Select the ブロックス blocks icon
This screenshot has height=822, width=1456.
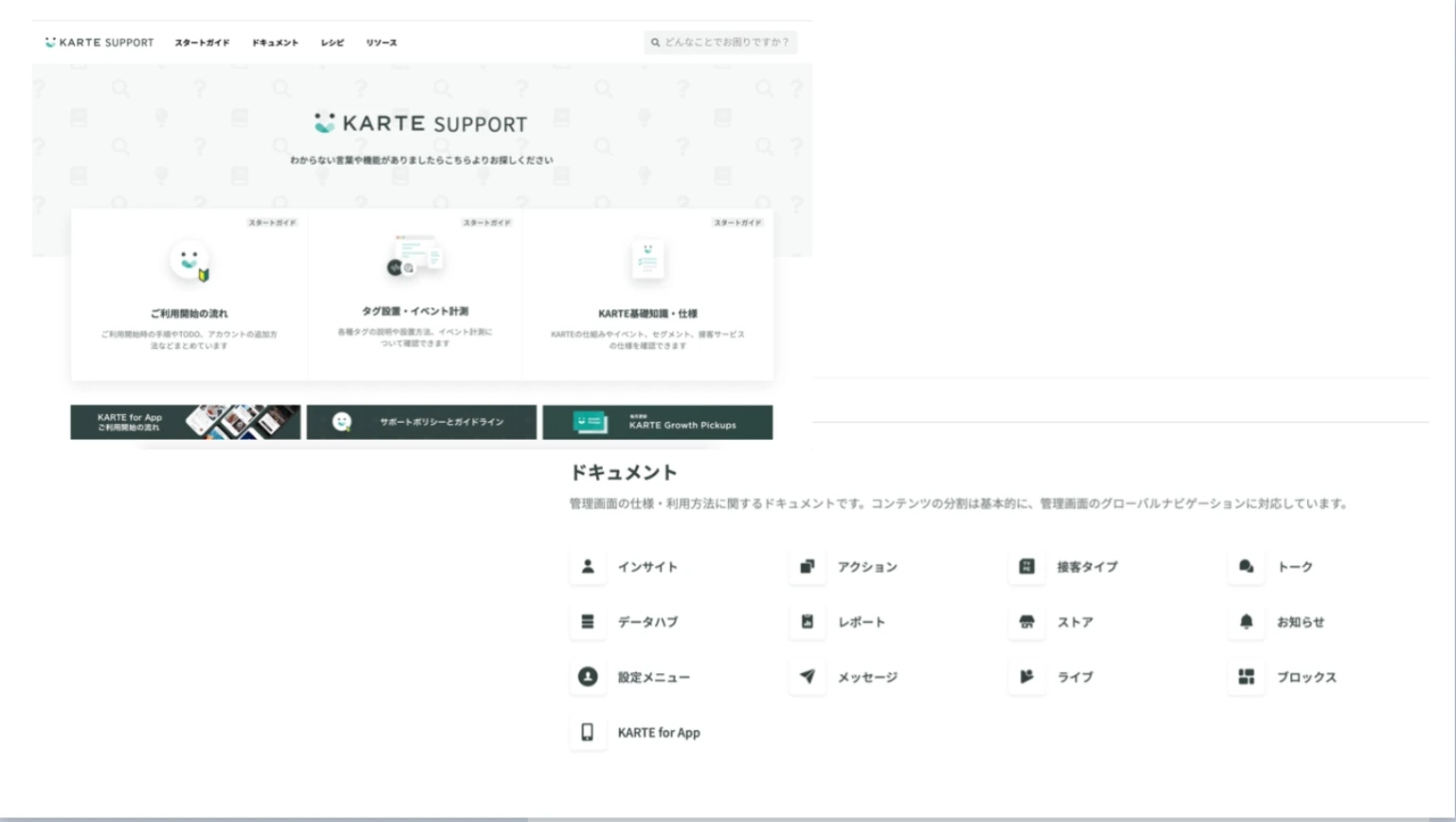click(x=1246, y=677)
